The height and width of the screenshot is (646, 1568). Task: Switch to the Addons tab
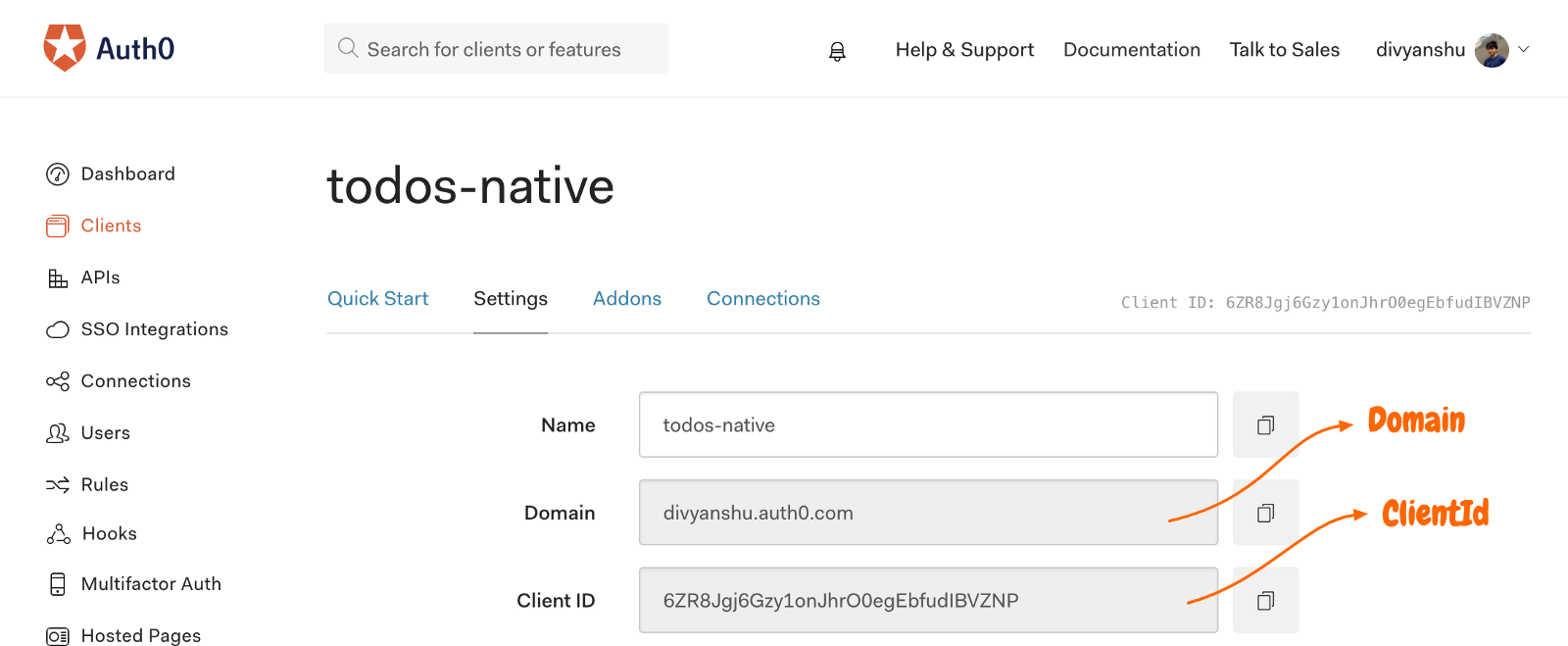pyautogui.click(x=627, y=299)
